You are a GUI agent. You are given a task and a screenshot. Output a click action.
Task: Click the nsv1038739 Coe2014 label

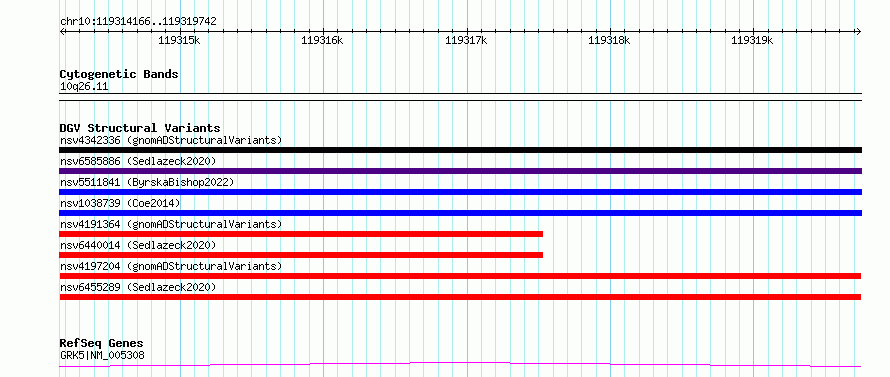point(120,203)
